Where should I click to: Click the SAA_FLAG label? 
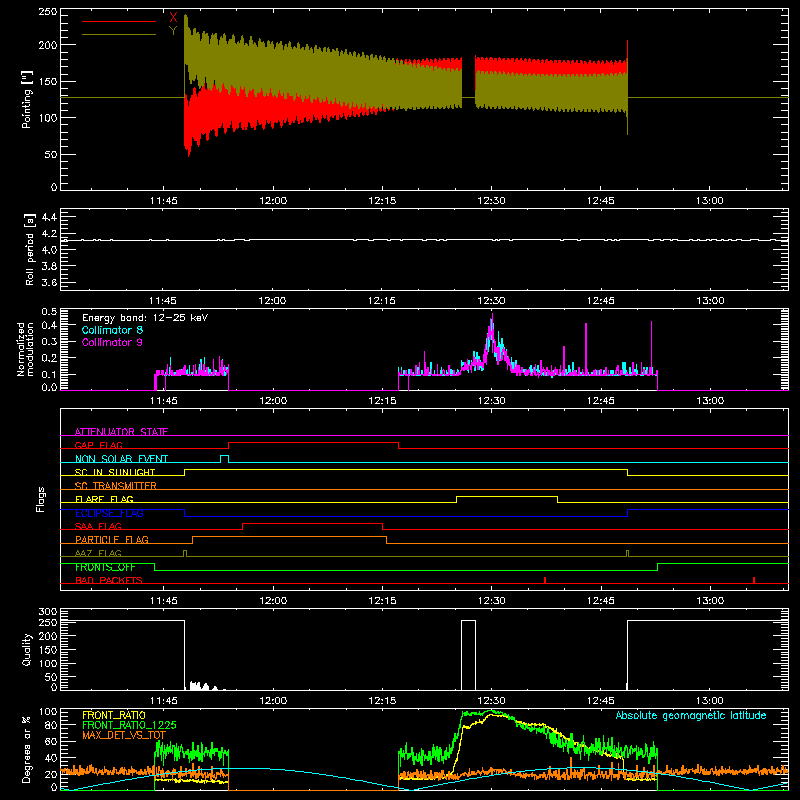tap(98, 526)
